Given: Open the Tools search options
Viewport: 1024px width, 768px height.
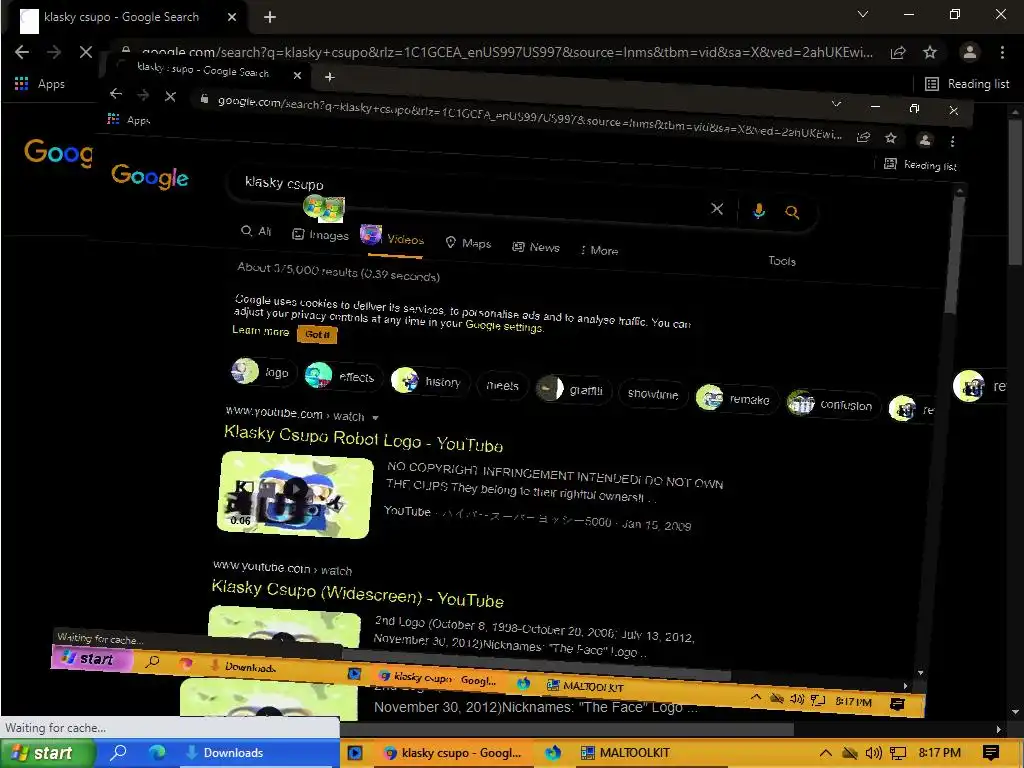Looking at the screenshot, I should coord(782,261).
